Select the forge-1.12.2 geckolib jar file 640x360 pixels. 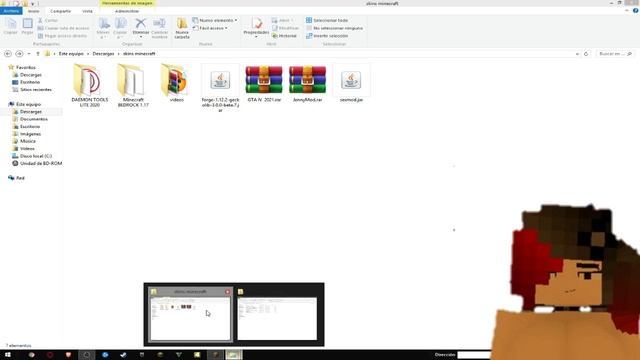(220, 88)
